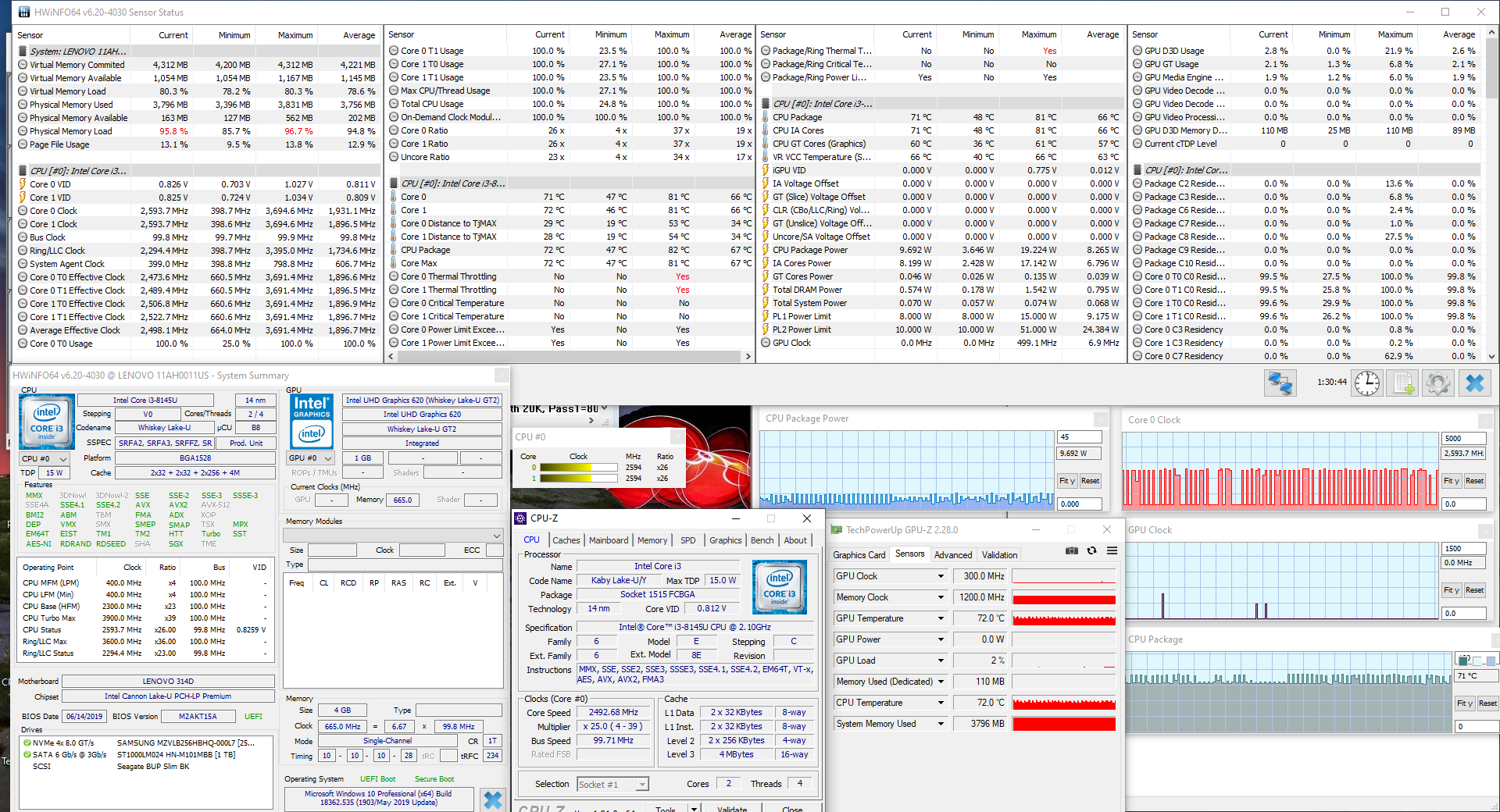
Task: Open the Graphics Card tab in GPU-Z
Action: (x=859, y=555)
